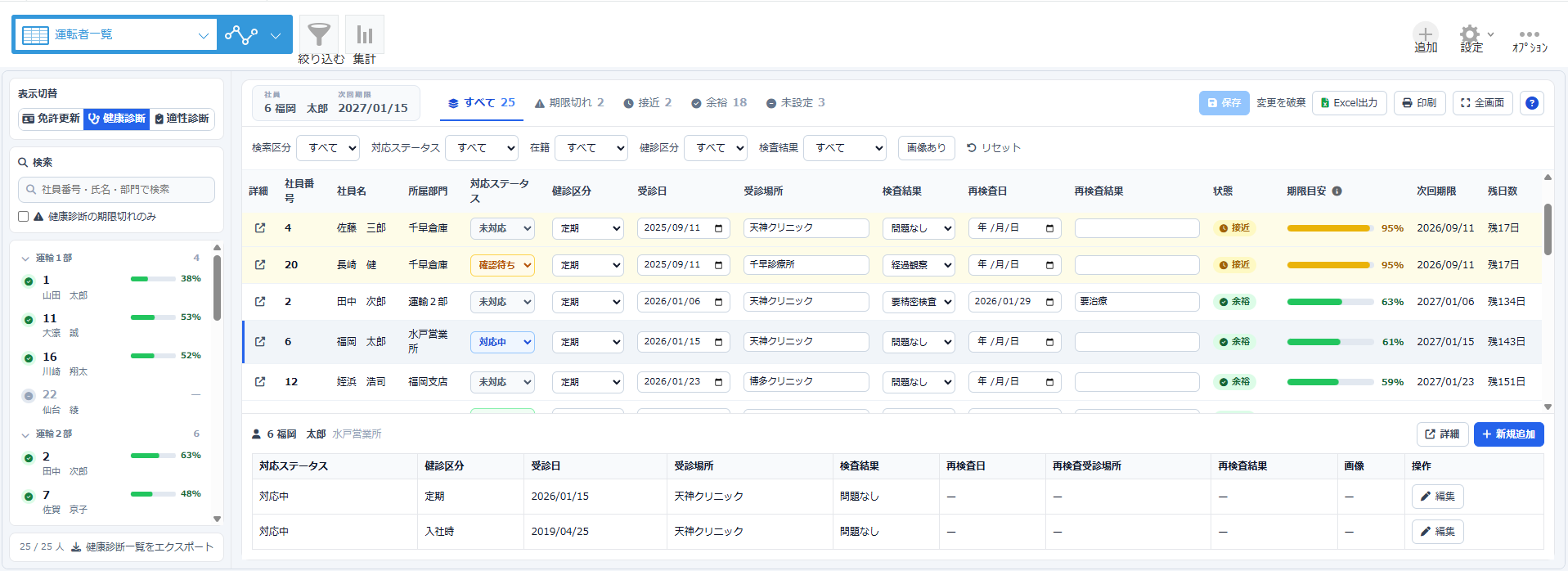Click gray status icon for driver 22 仙台 稜
The image size is (1568, 571).
[x=29, y=396]
